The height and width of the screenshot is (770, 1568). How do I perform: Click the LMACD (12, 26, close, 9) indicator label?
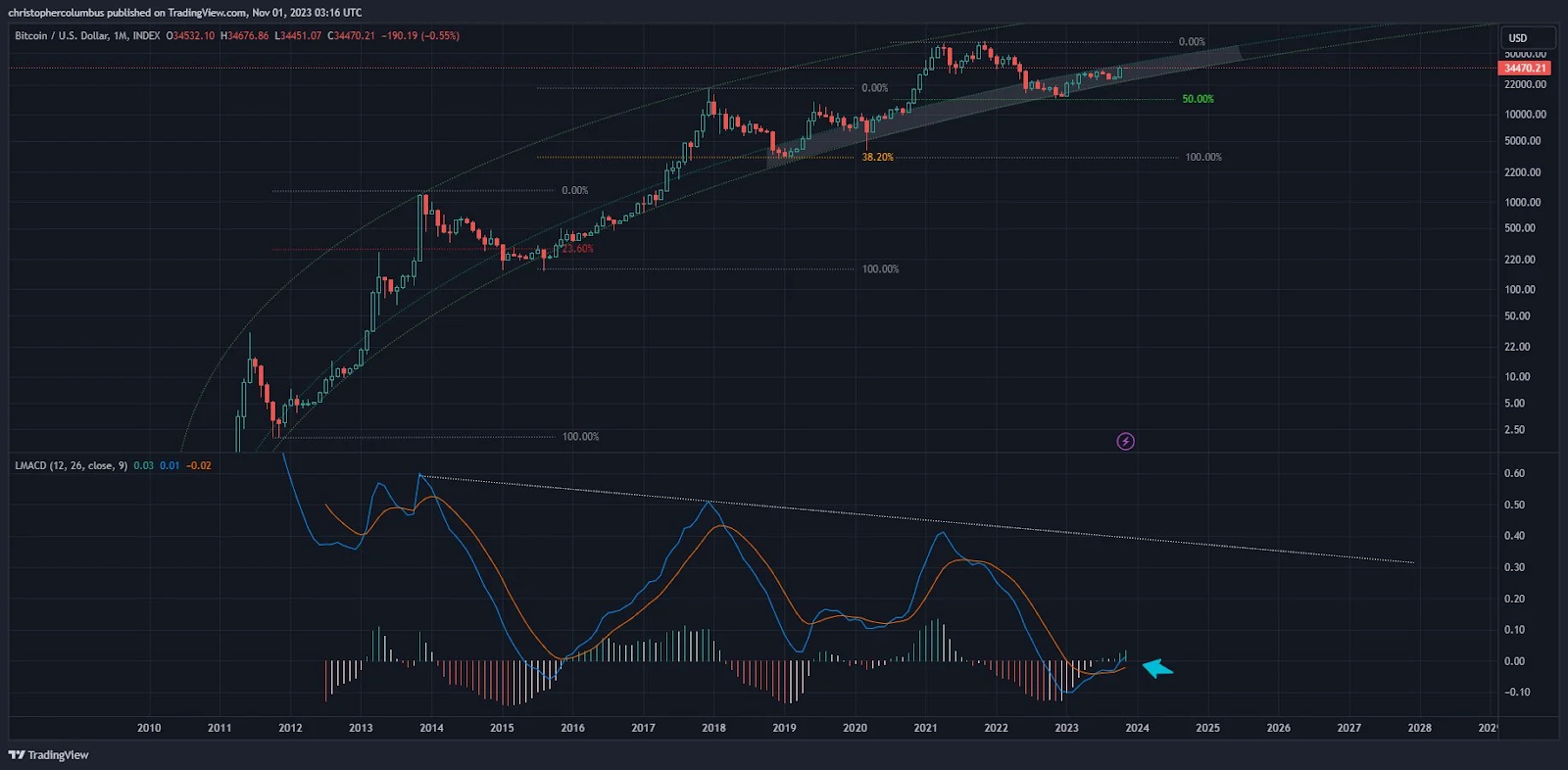[71, 466]
